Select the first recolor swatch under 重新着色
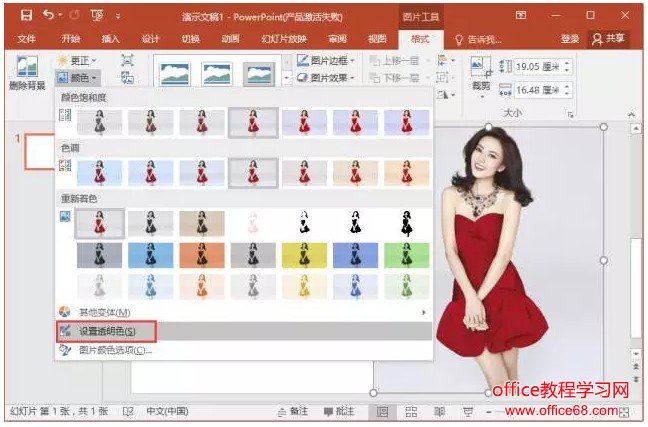 pos(100,223)
